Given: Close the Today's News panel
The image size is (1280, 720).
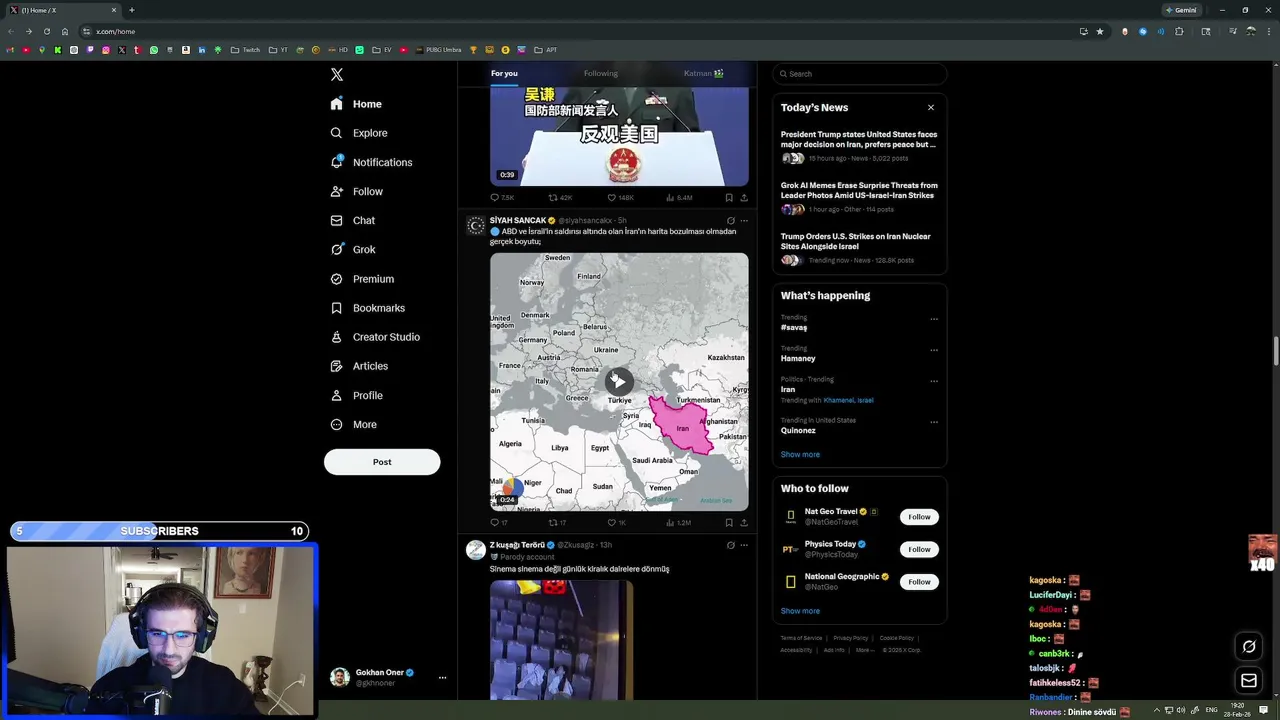Looking at the screenshot, I should pyautogui.click(x=931, y=107).
